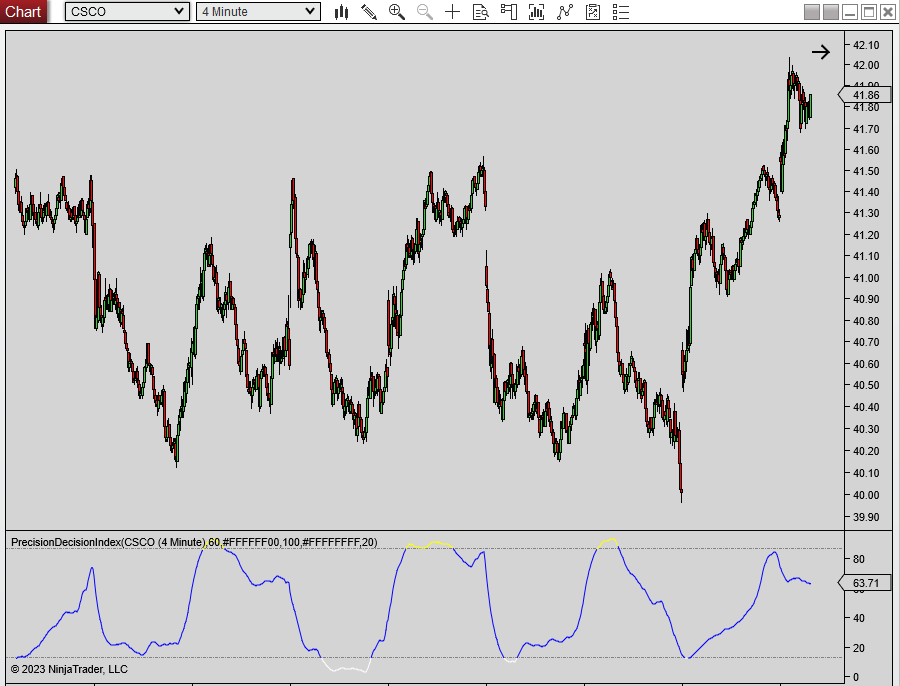This screenshot has width=900, height=686.
Task: Open the Strategies icon on the toolbar
Action: click(565, 12)
